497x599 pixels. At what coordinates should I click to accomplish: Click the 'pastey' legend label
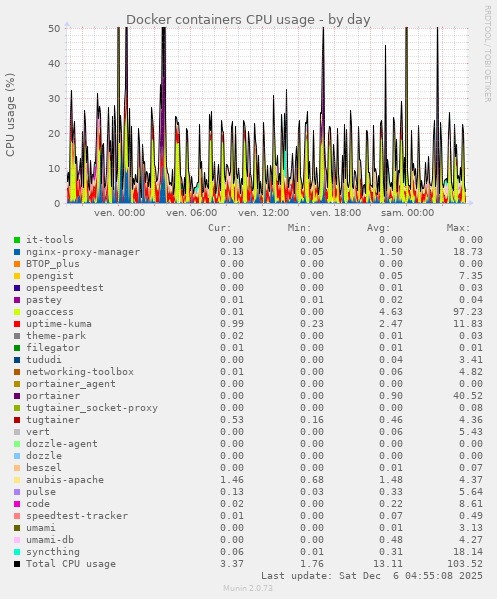[44, 300]
